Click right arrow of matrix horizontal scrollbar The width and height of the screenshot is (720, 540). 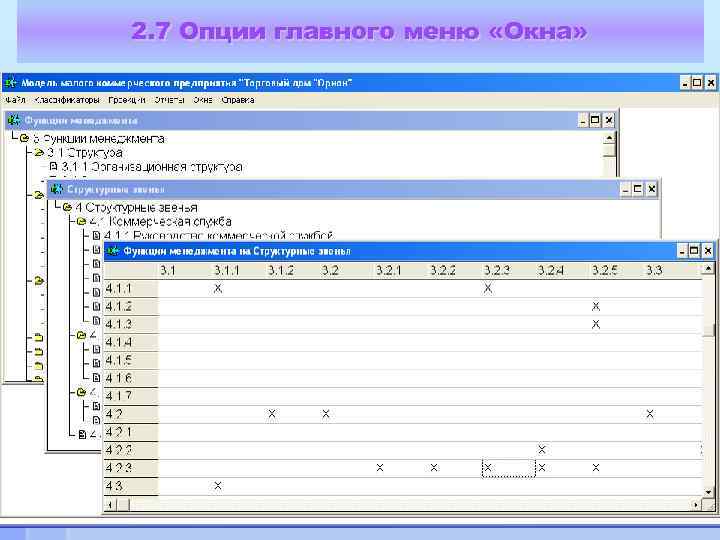(x=697, y=505)
